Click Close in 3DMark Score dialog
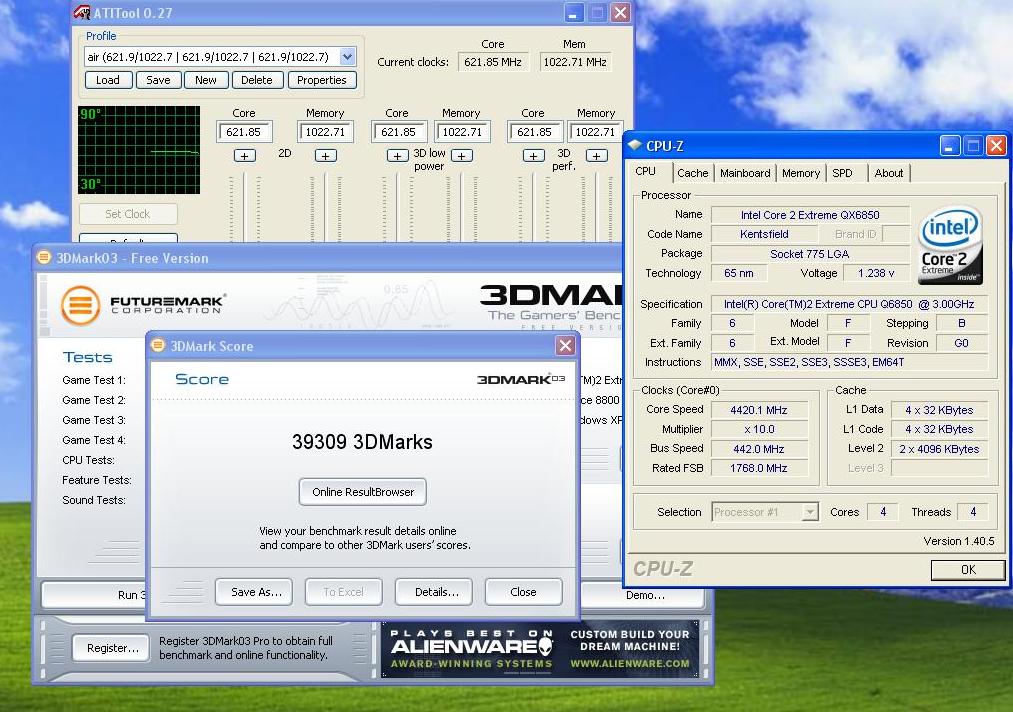 (523, 592)
